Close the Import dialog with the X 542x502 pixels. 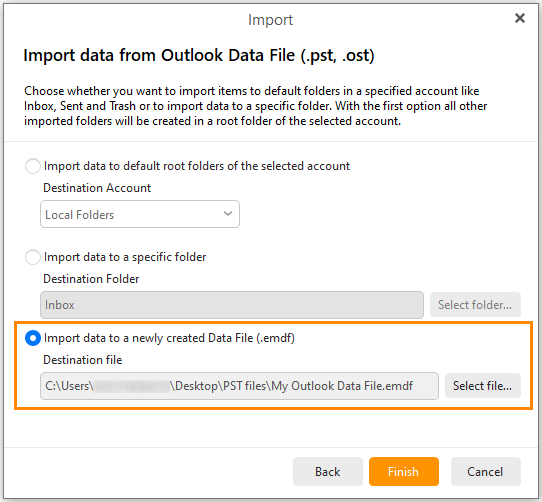coord(520,18)
